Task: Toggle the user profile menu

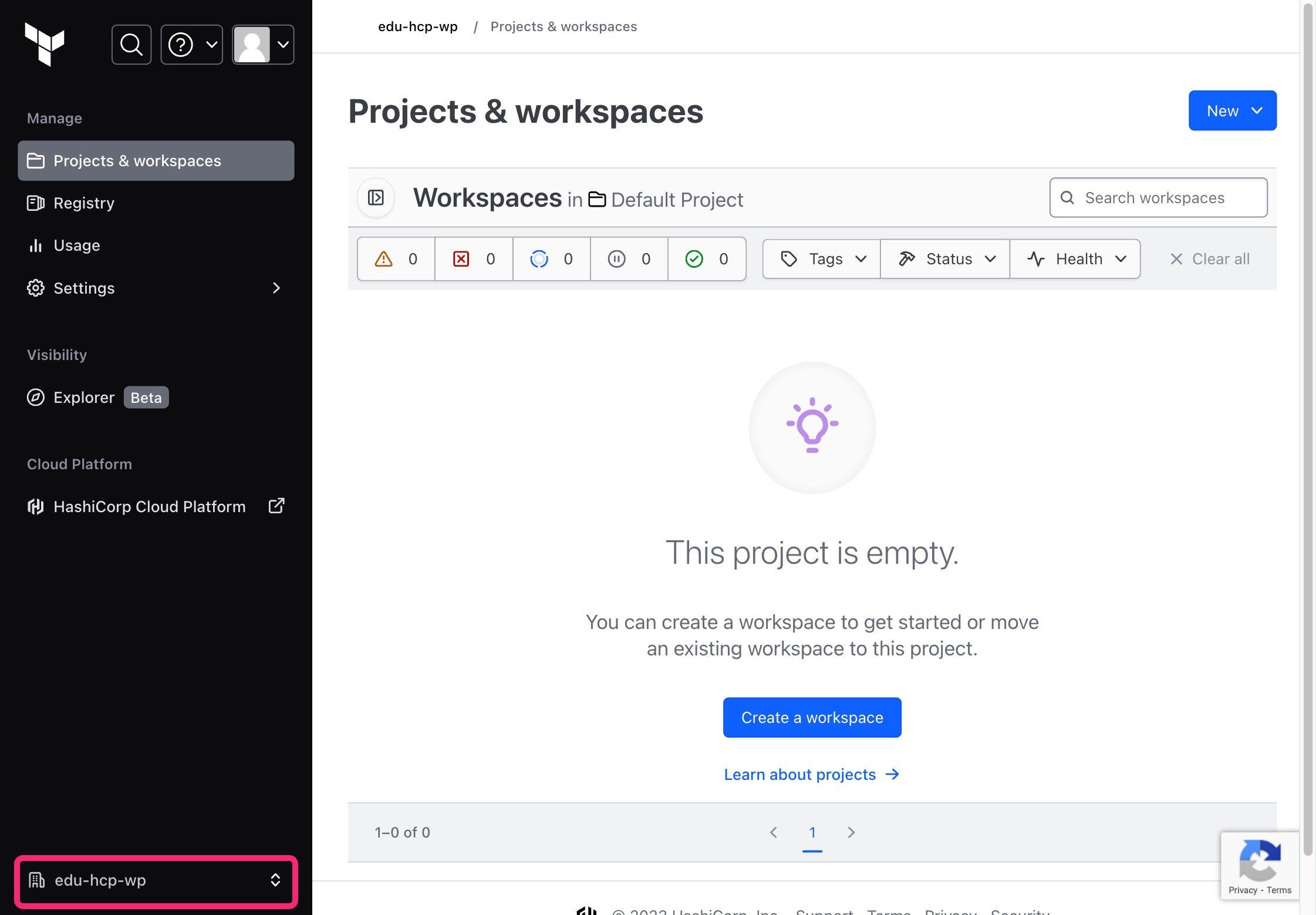Action: pos(263,44)
